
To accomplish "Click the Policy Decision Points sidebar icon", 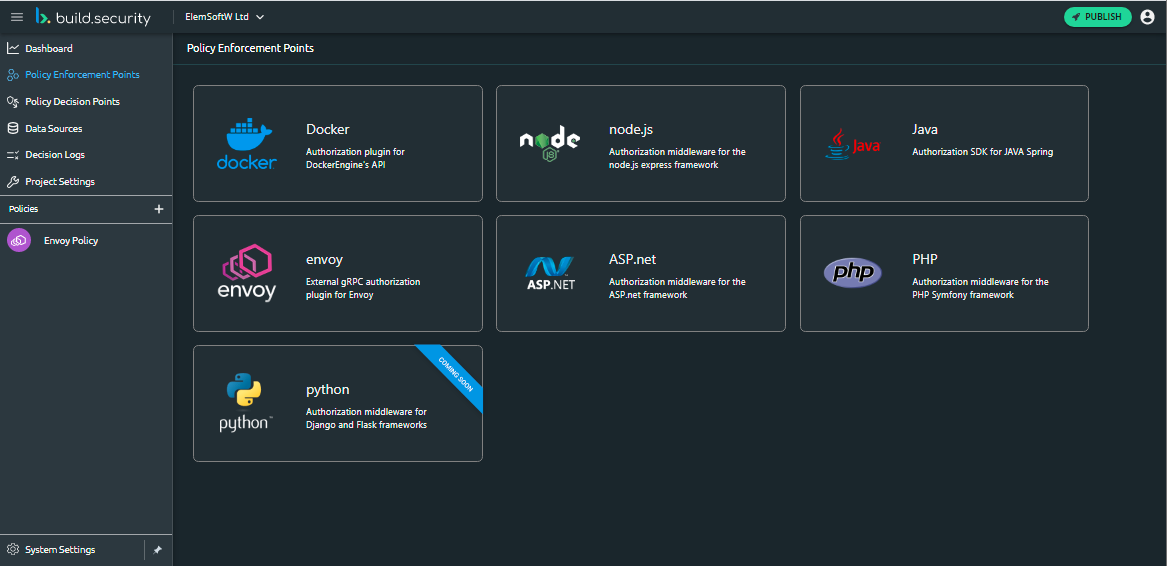I will [13, 102].
